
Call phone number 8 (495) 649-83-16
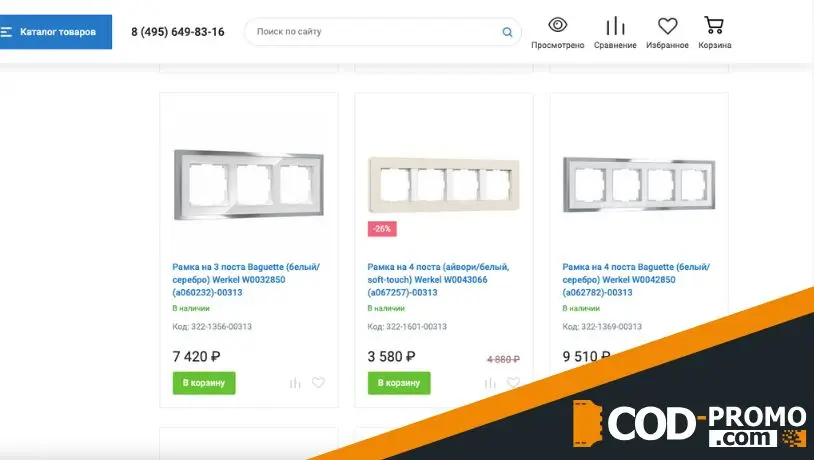[x=178, y=32]
